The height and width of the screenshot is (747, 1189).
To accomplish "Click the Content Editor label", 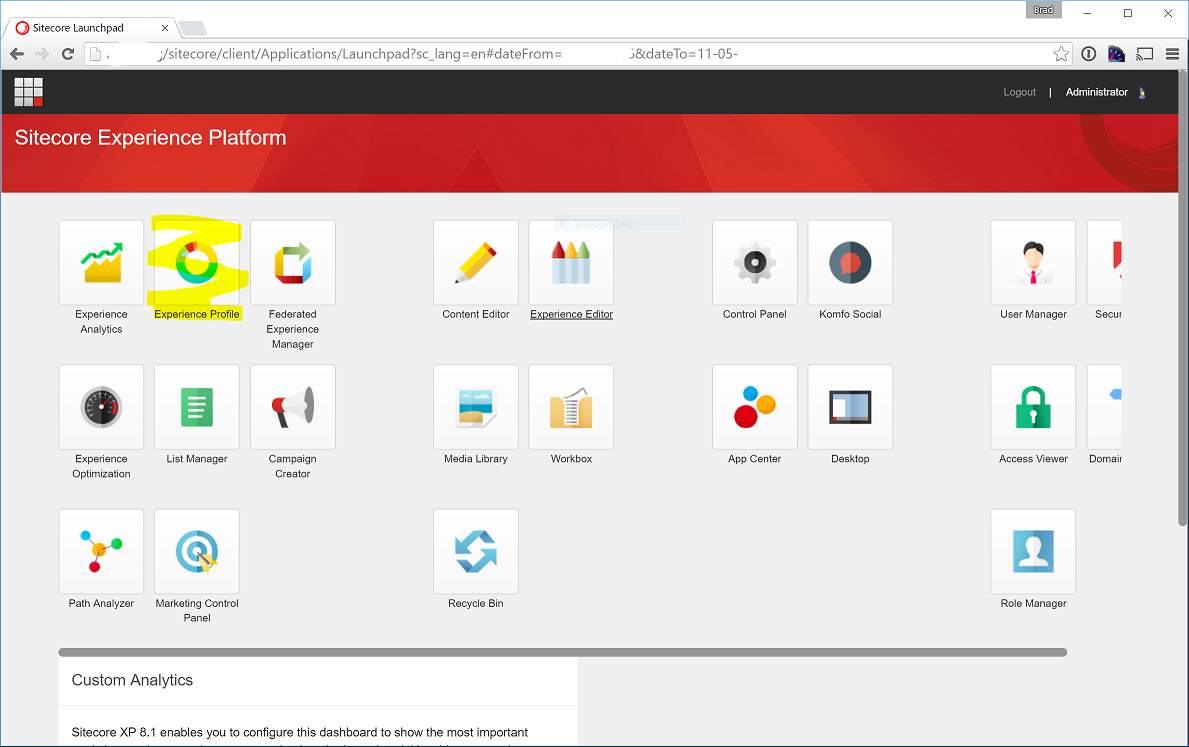I will (x=475, y=314).
